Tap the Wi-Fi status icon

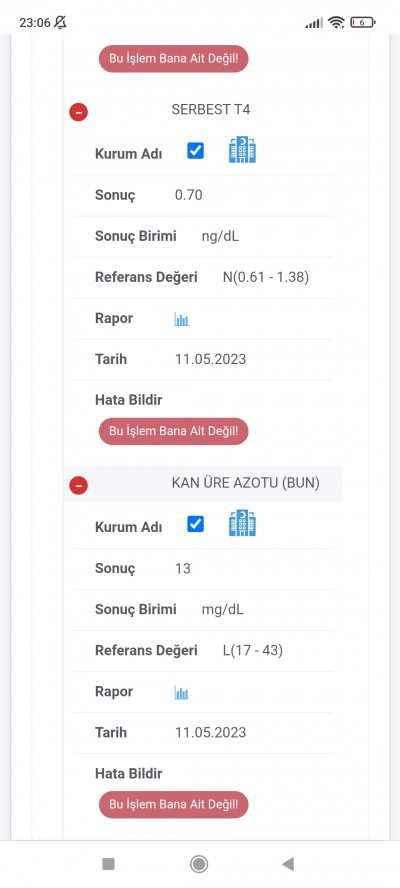[336, 22]
